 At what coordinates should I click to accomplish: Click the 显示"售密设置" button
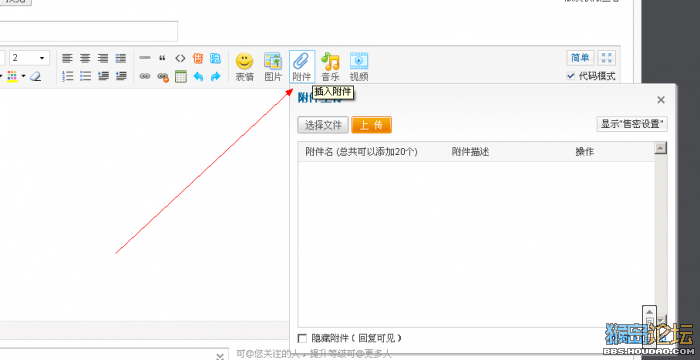[x=632, y=124]
